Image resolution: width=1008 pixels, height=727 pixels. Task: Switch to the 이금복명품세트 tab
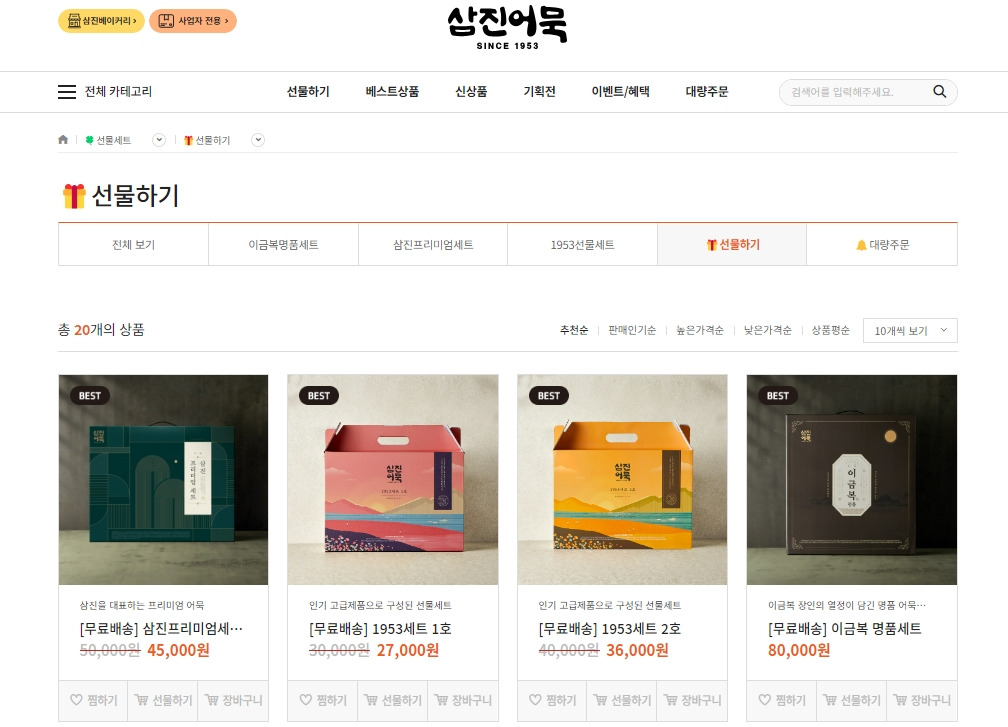(283, 245)
